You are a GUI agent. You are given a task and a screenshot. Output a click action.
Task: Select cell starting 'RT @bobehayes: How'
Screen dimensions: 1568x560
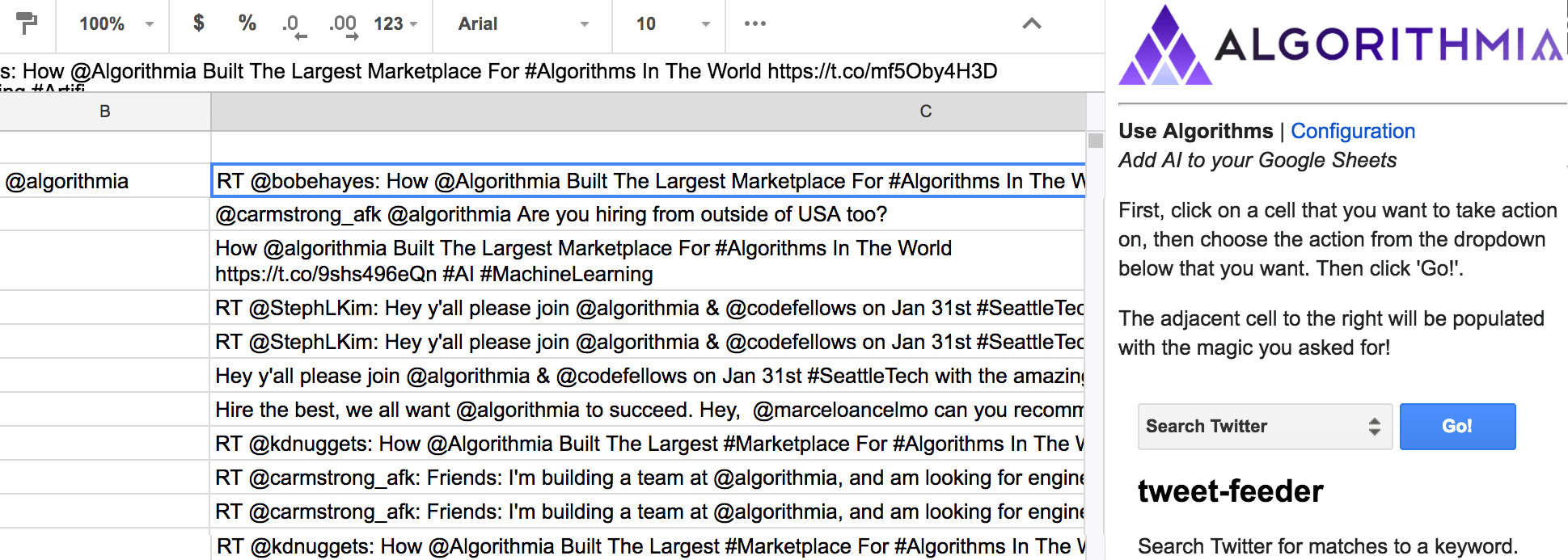tap(649, 181)
